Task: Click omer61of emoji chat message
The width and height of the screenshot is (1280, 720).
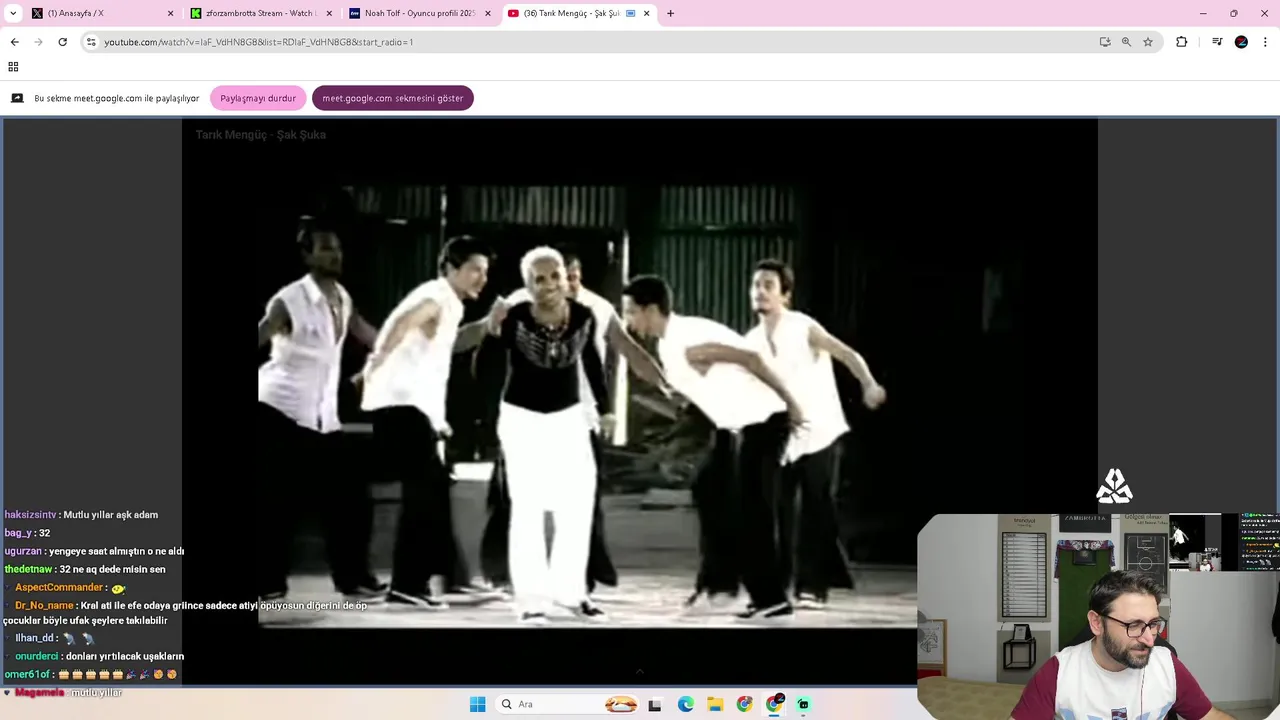Action: coord(91,675)
